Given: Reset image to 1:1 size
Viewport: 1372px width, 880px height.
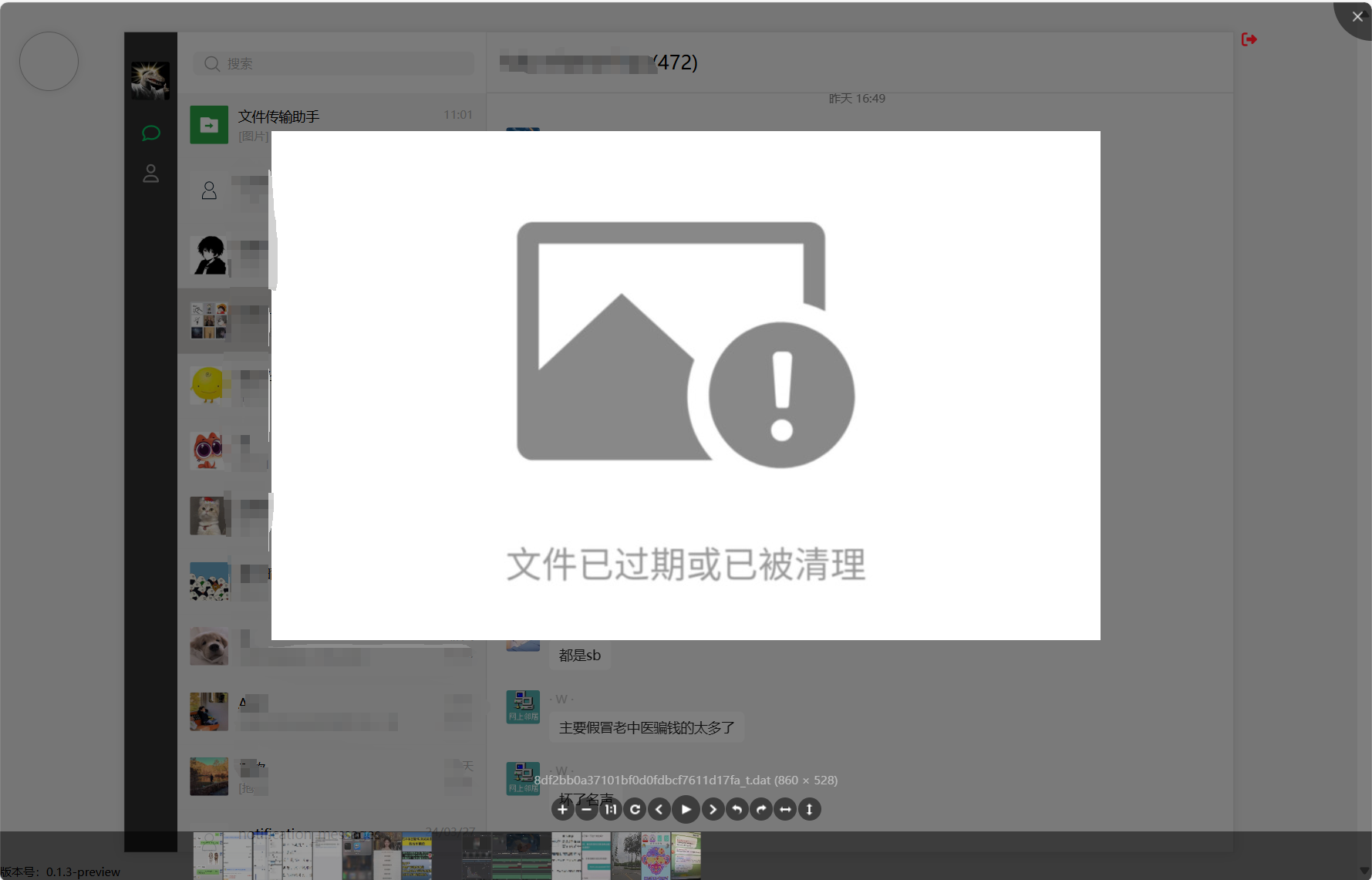Looking at the screenshot, I should click(611, 809).
